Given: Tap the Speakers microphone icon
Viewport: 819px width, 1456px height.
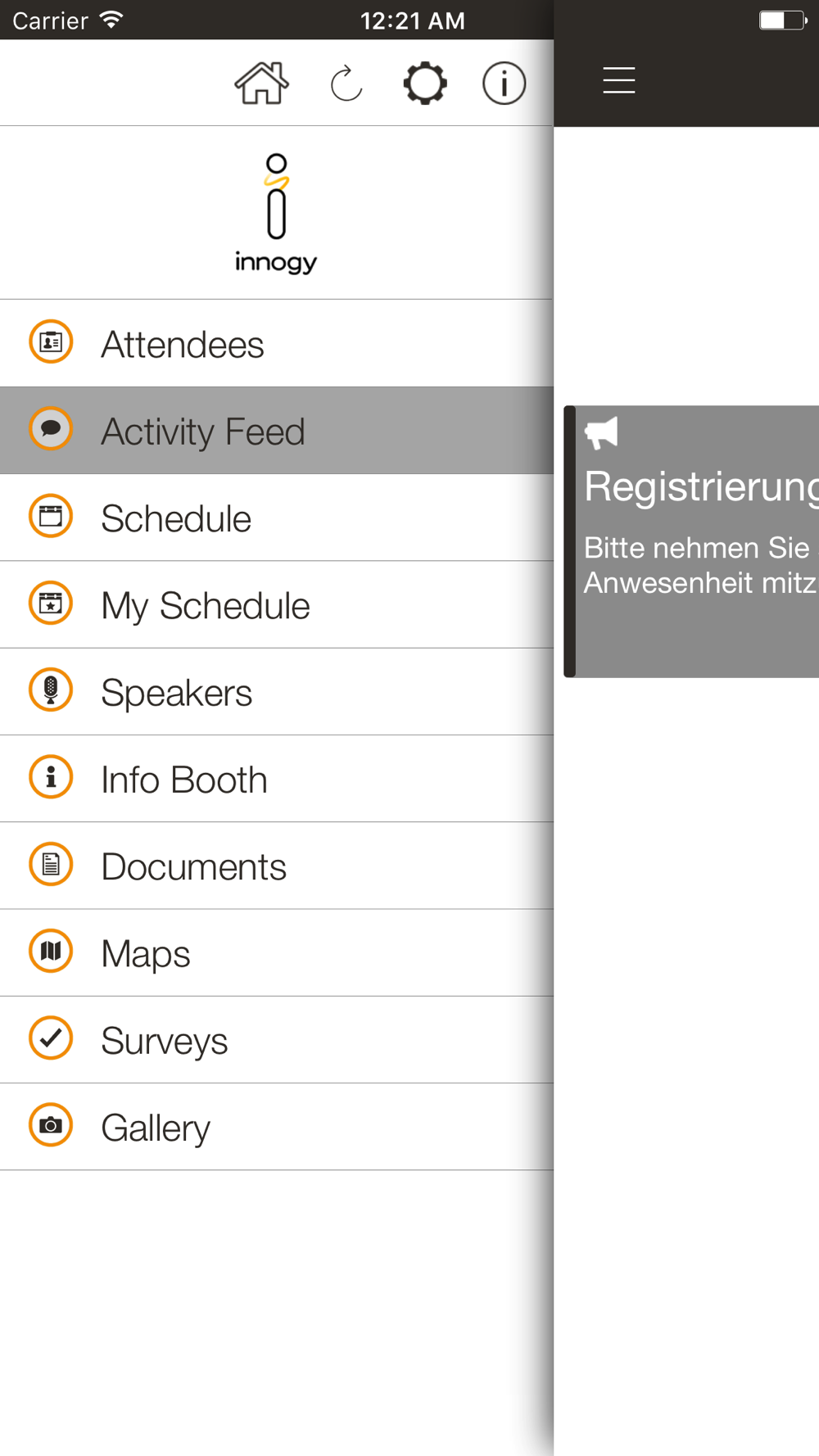Looking at the screenshot, I should click(51, 690).
